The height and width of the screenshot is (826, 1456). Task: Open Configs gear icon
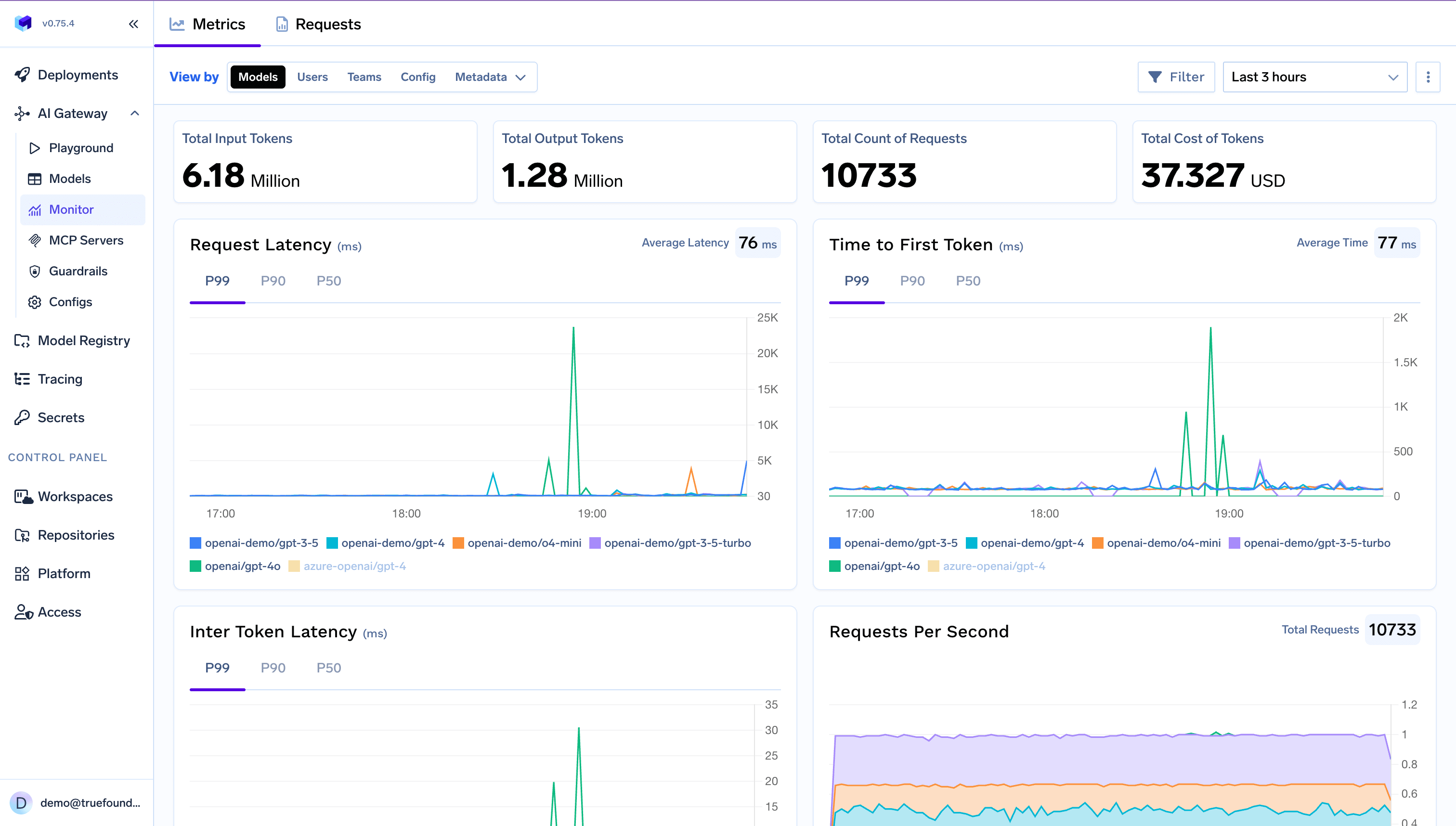[35, 302]
